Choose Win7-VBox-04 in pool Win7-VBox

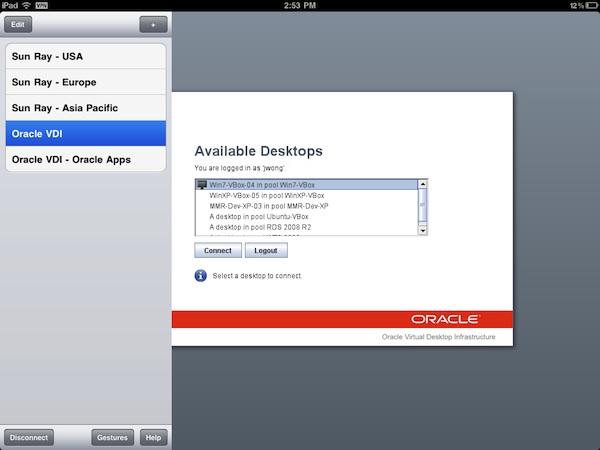[307, 185]
